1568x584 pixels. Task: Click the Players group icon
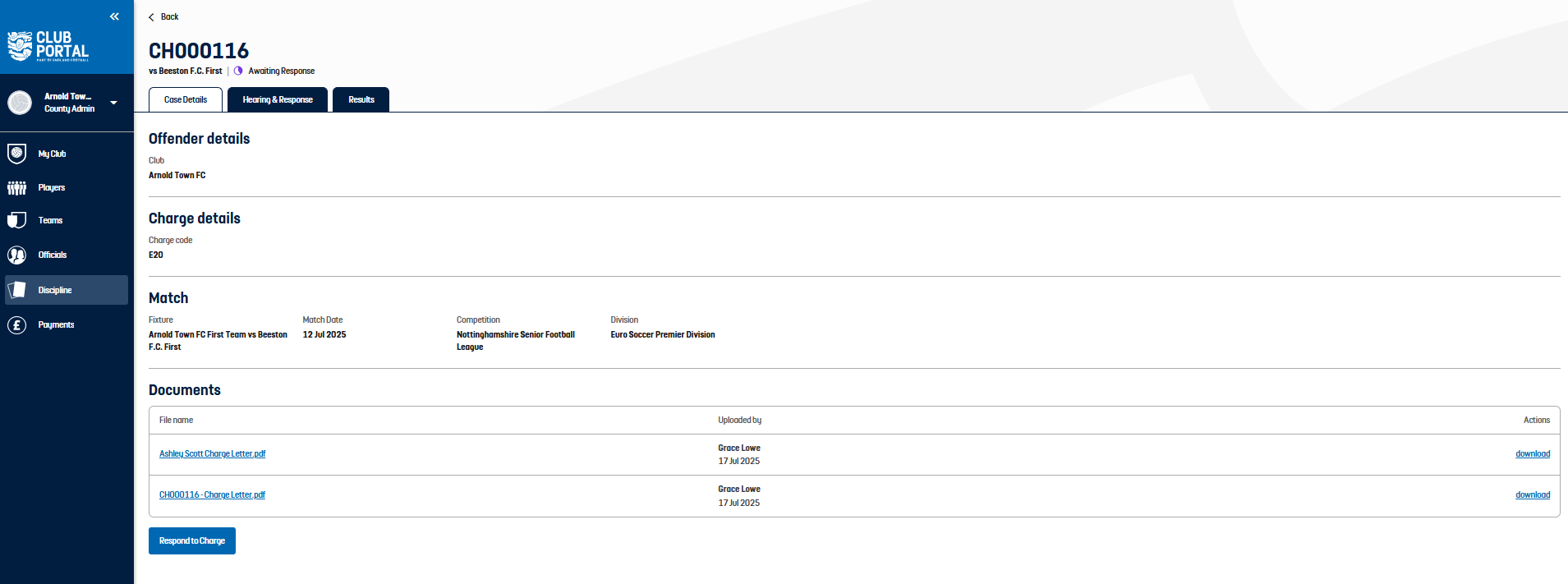[x=16, y=188]
